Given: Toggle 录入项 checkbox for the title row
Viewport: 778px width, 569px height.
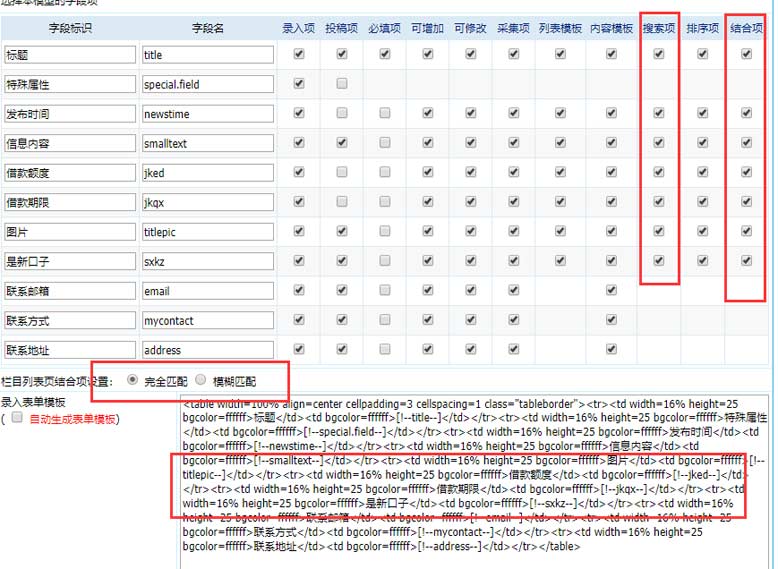Looking at the screenshot, I should click(x=299, y=54).
